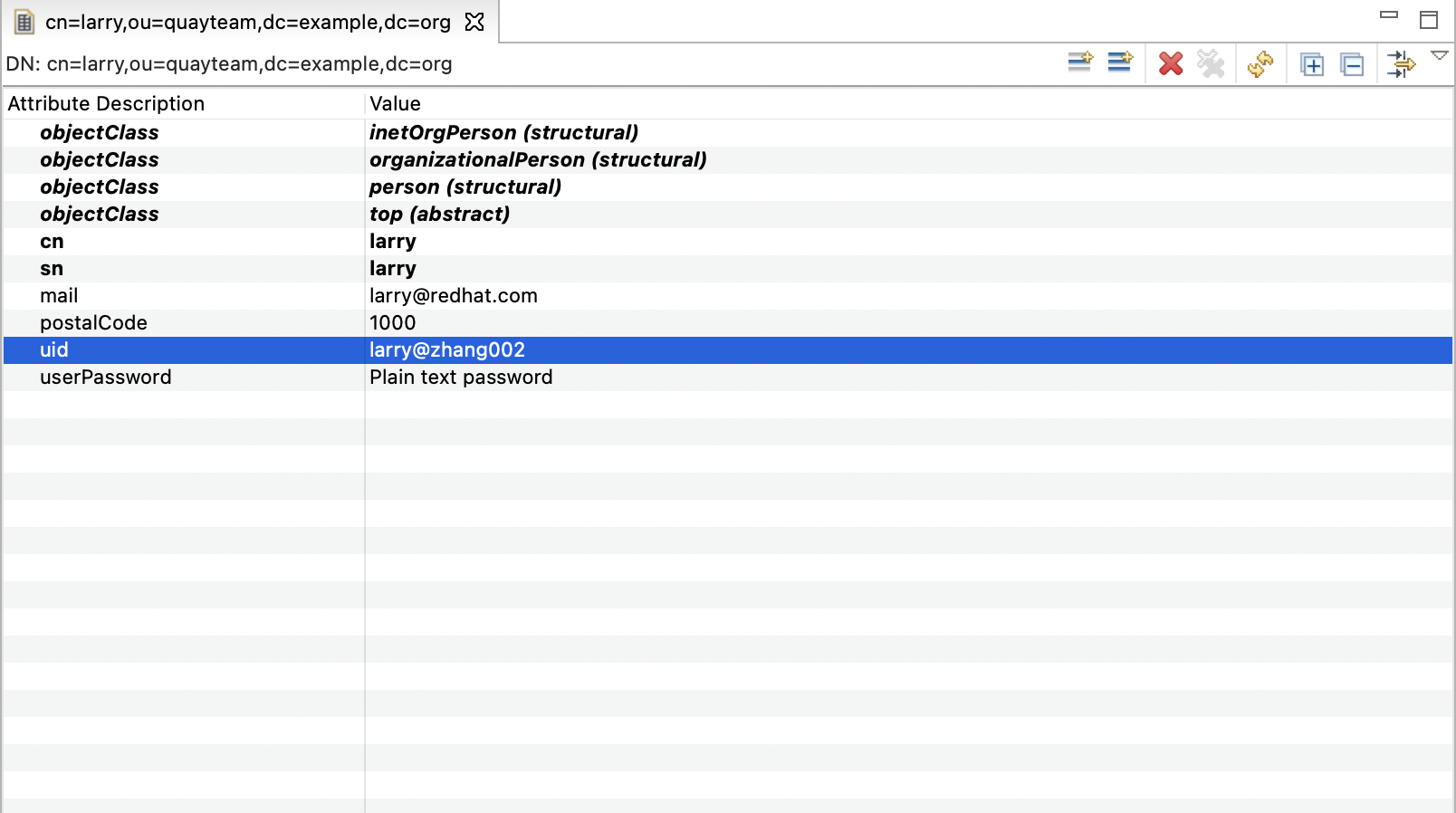This screenshot has height=813, width=1456.
Task: Click the postalCode value 1000
Action: pyautogui.click(x=392, y=323)
